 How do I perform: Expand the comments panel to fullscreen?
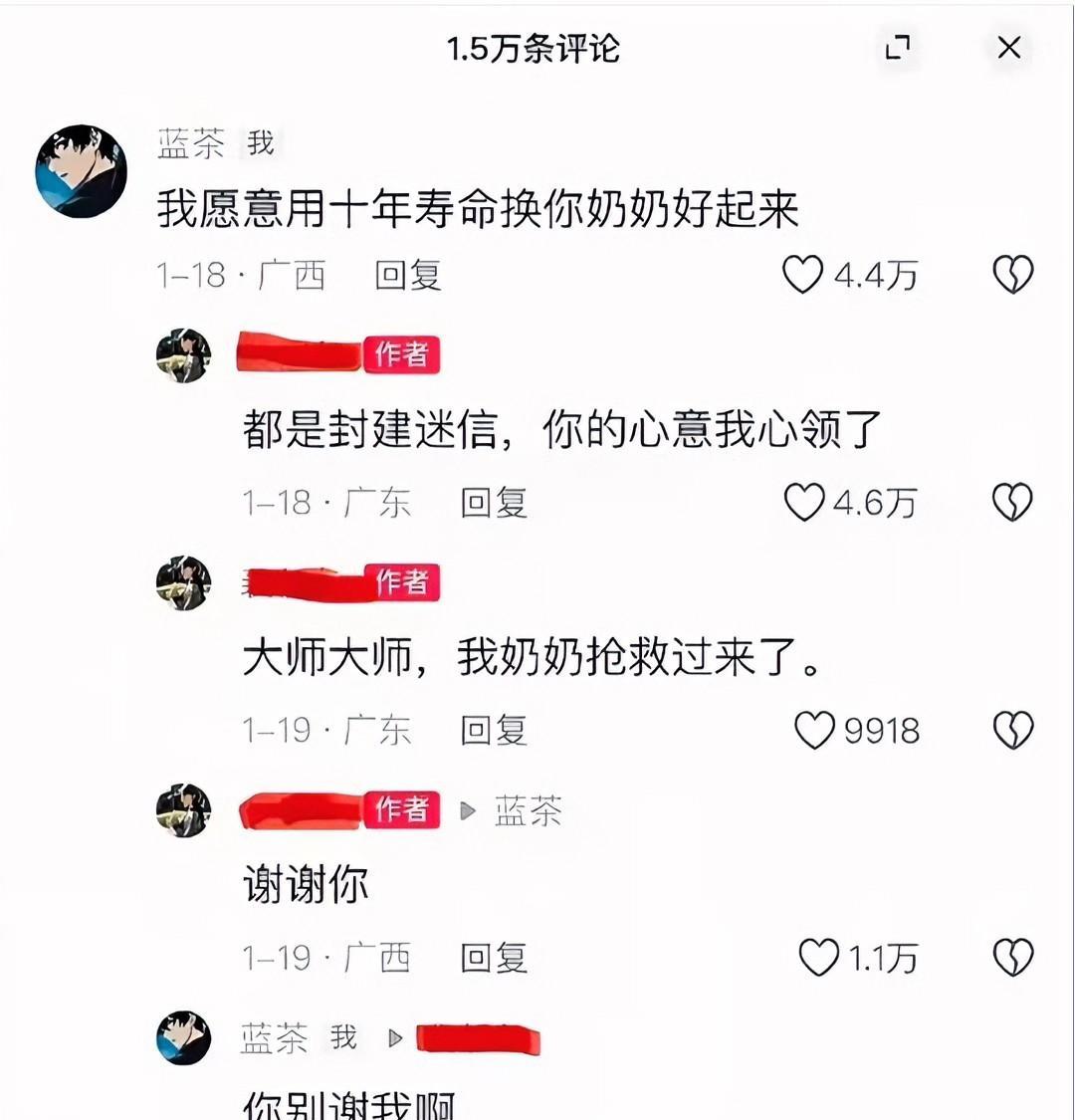[897, 48]
